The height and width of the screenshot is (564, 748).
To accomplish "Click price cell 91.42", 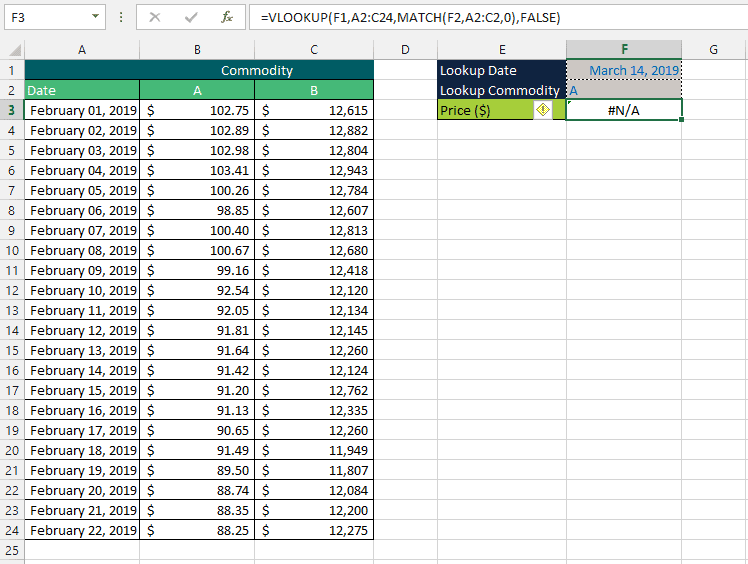I will tap(197, 370).
